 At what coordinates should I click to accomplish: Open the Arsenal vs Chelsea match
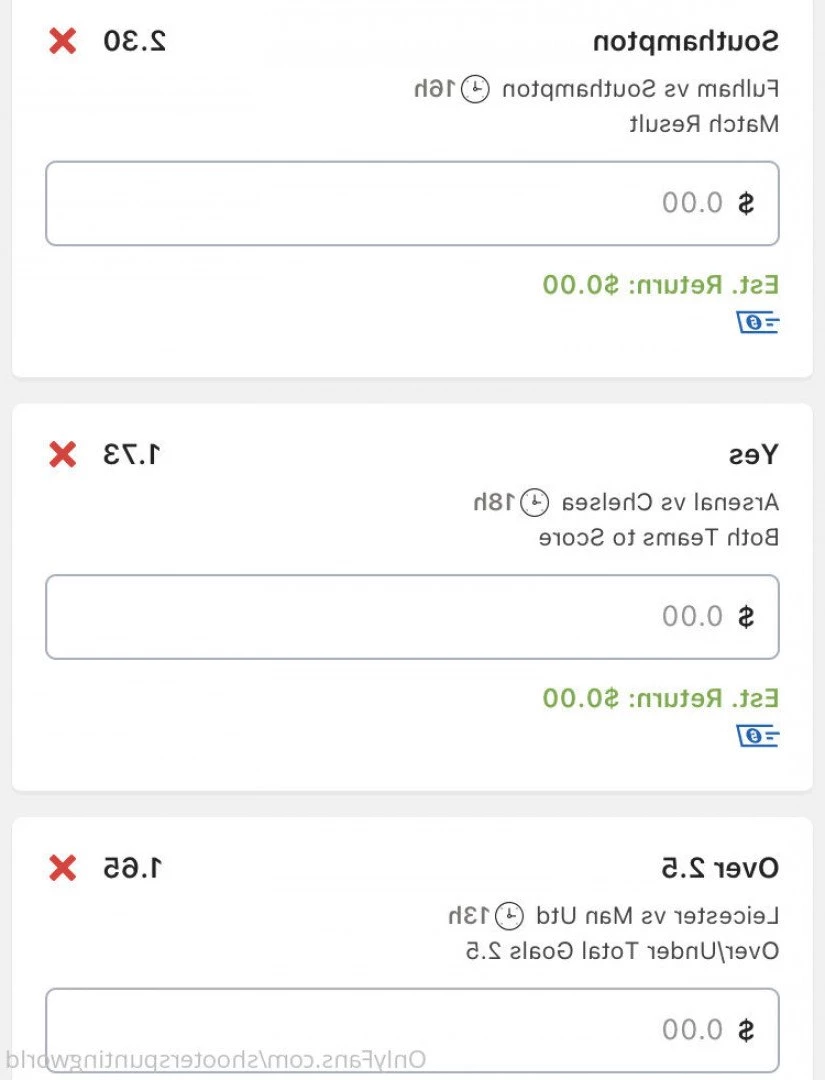point(668,502)
